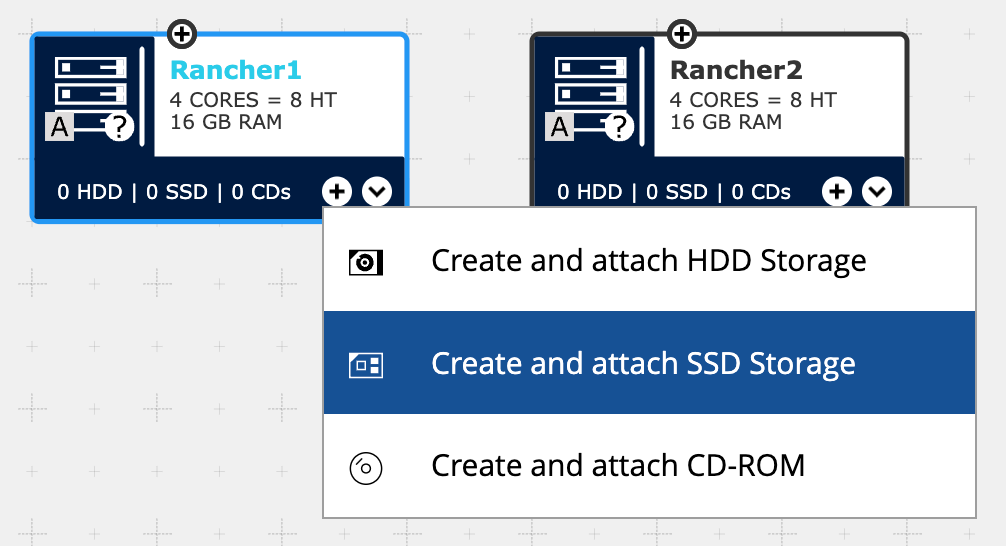Click the Rancher1 server name
This screenshot has height=546, width=1006.
[x=236, y=71]
